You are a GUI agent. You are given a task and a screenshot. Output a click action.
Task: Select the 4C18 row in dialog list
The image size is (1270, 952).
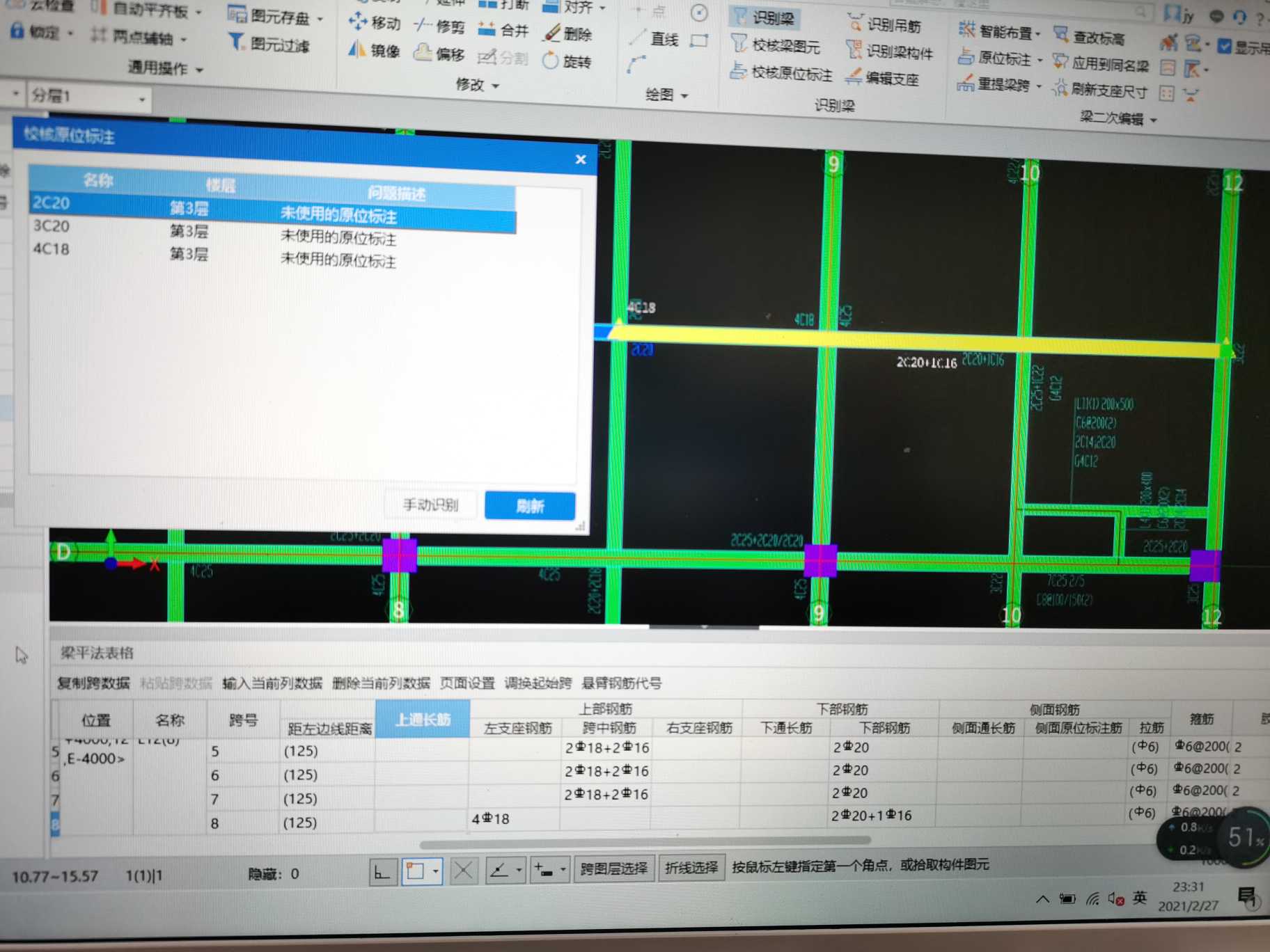(272, 255)
